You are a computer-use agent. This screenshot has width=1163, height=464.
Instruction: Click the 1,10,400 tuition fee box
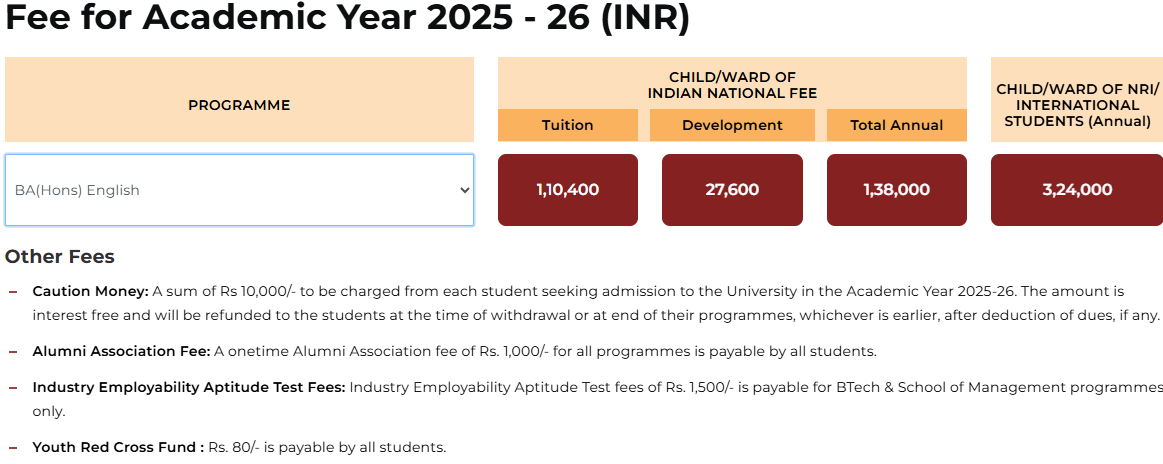(x=567, y=190)
